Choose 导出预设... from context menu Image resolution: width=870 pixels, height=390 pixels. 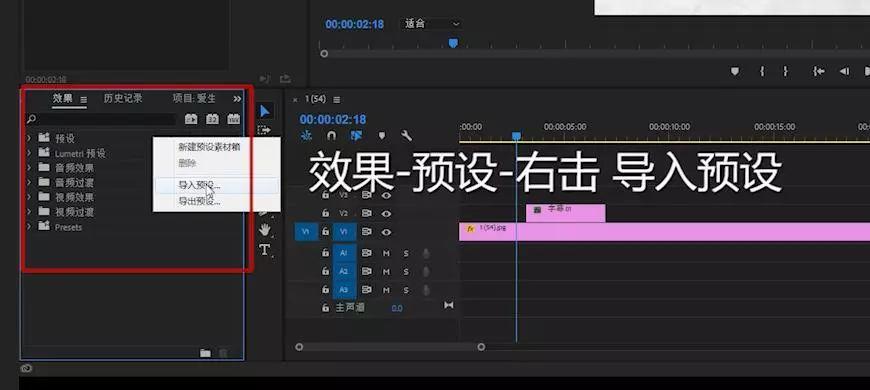tap(216, 201)
